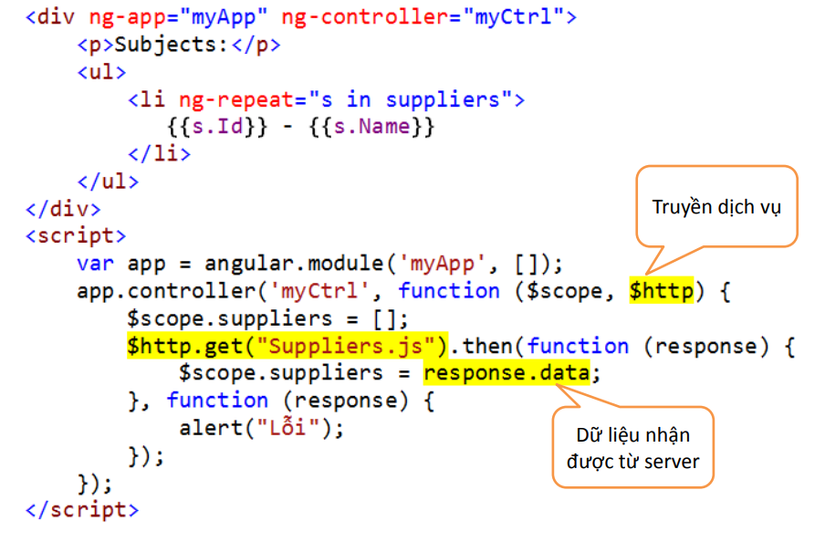Click the {{s.Id}} binding expression
Viewport: 825px width, 541px height.
click(x=217, y=127)
